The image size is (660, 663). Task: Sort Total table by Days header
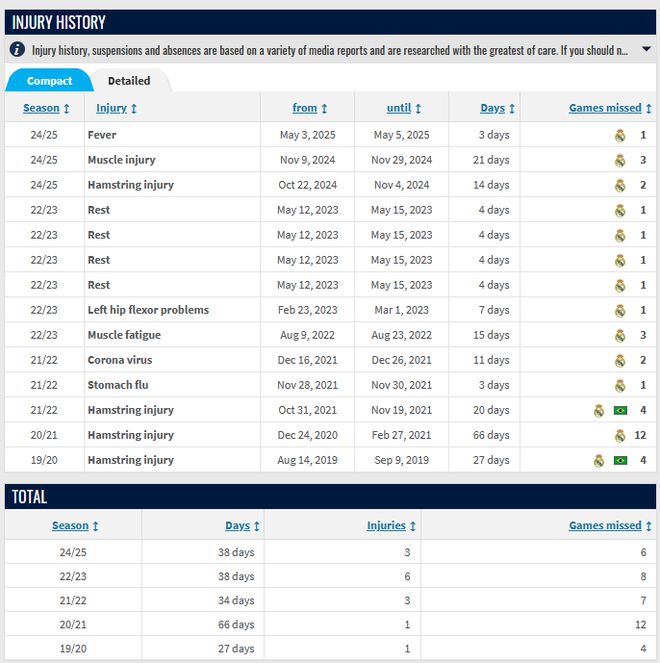coord(242,526)
